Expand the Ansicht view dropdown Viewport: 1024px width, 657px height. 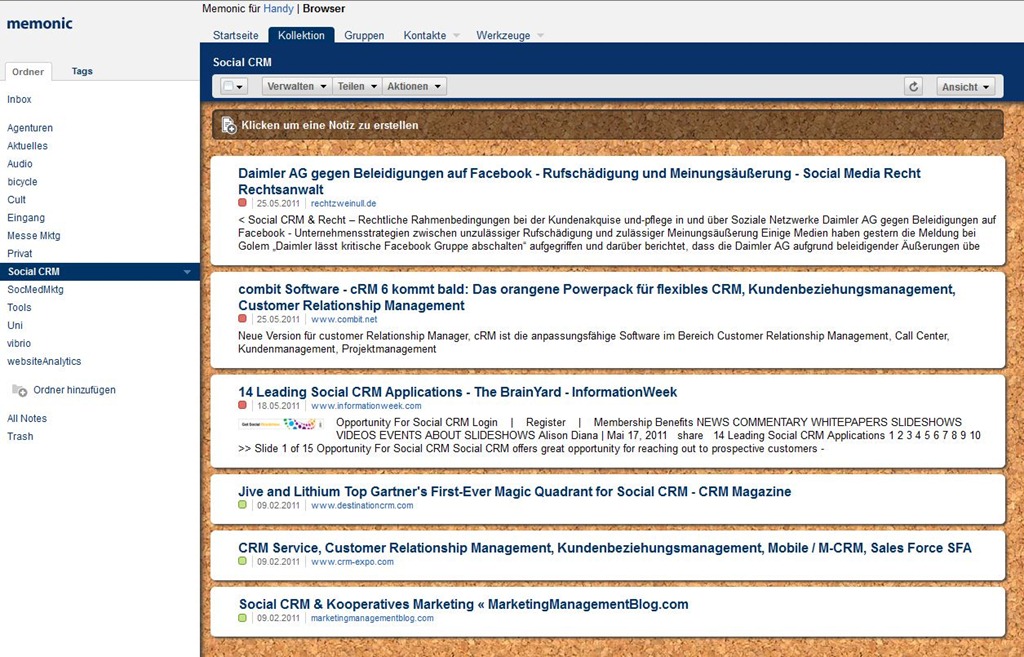(965, 87)
